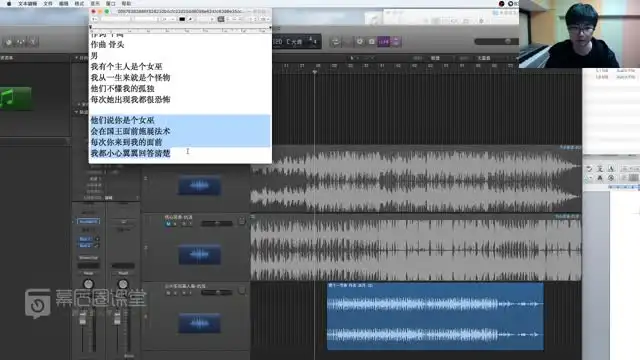Open the 编辑 menu in menu bar
Image resolution: width=640 pixels, height=360 pixels.
[64, 3]
